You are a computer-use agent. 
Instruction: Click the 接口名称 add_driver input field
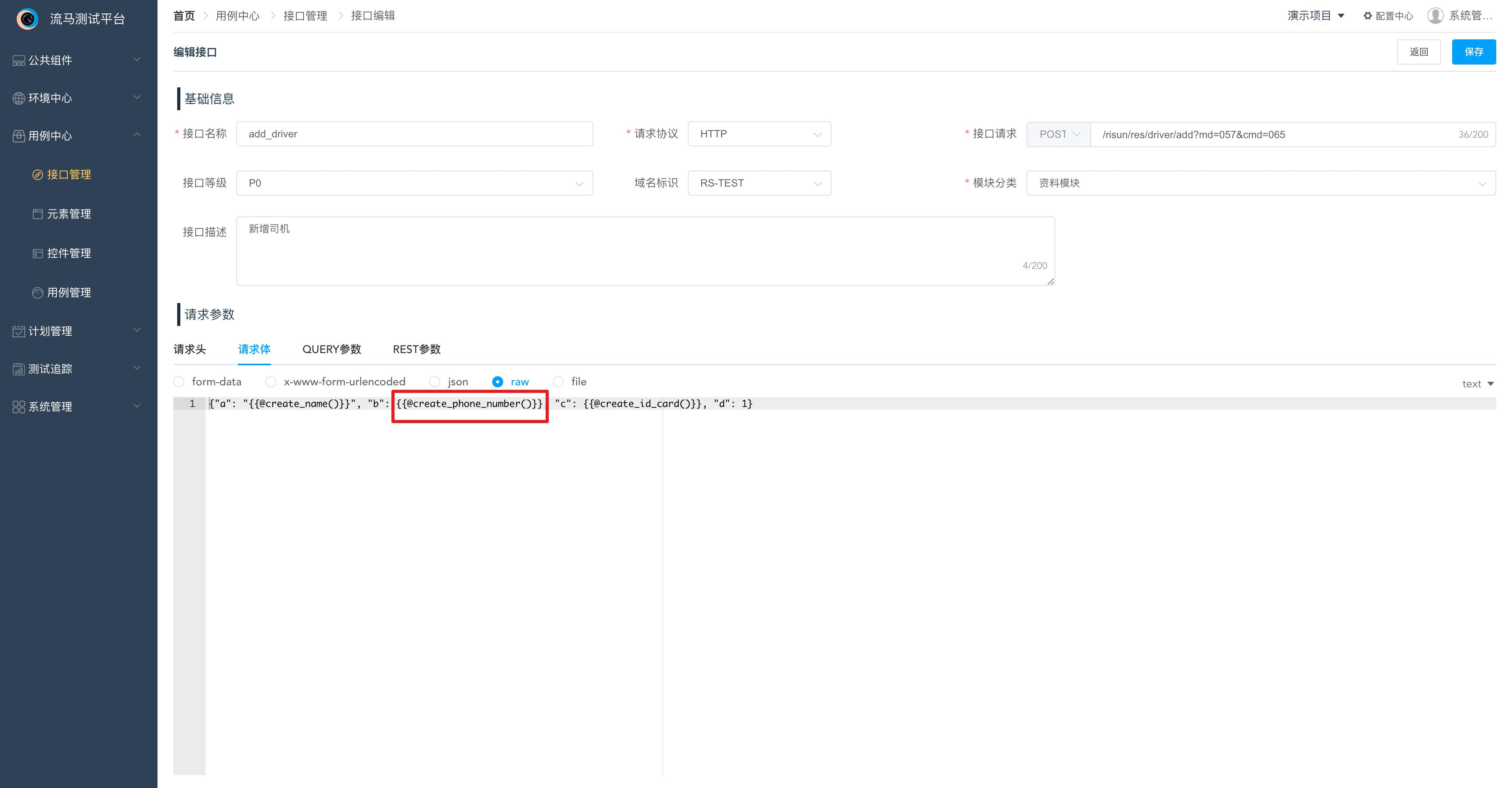click(x=414, y=134)
